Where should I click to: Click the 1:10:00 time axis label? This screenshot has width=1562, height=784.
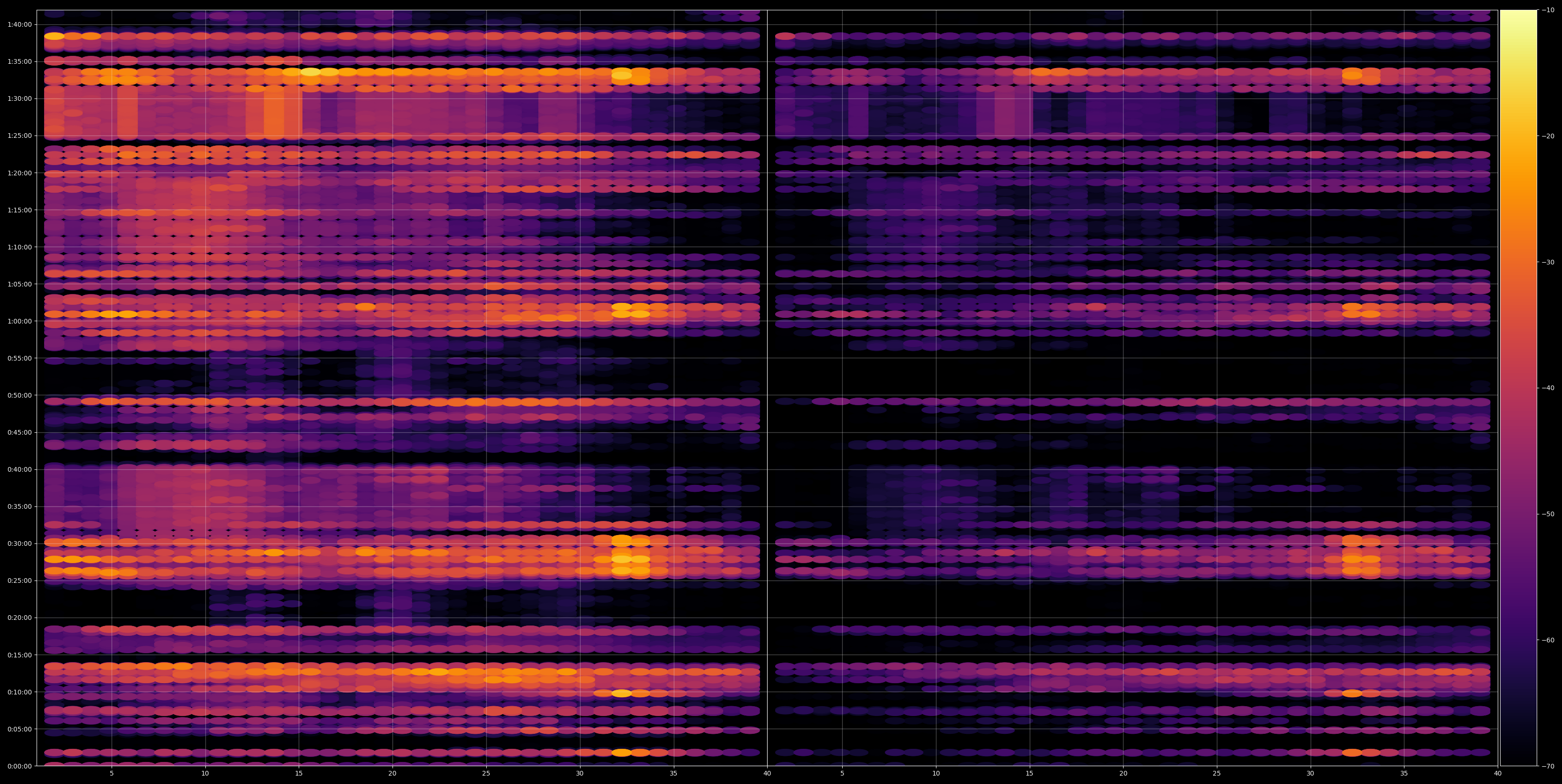point(19,247)
